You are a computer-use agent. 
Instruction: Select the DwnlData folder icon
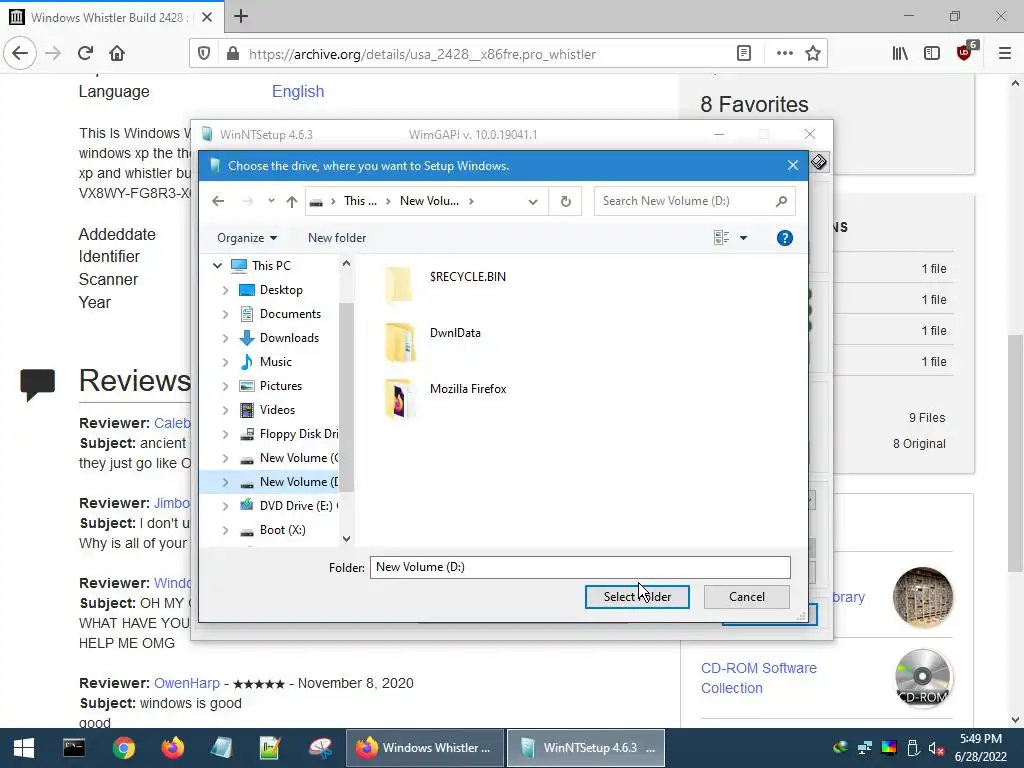[x=400, y=342]
